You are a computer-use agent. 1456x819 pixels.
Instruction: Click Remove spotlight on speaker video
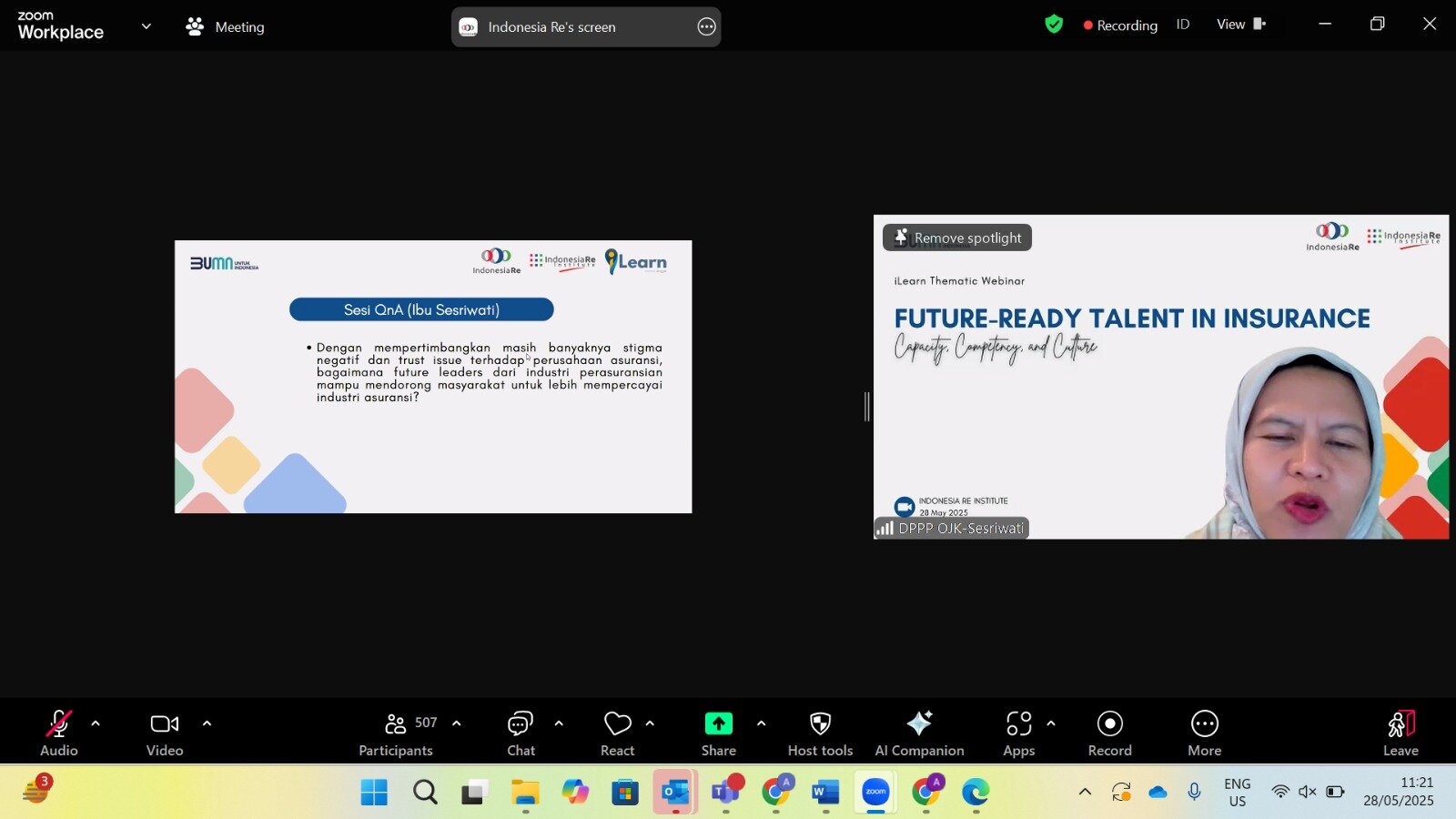click(x=957, y=238)
